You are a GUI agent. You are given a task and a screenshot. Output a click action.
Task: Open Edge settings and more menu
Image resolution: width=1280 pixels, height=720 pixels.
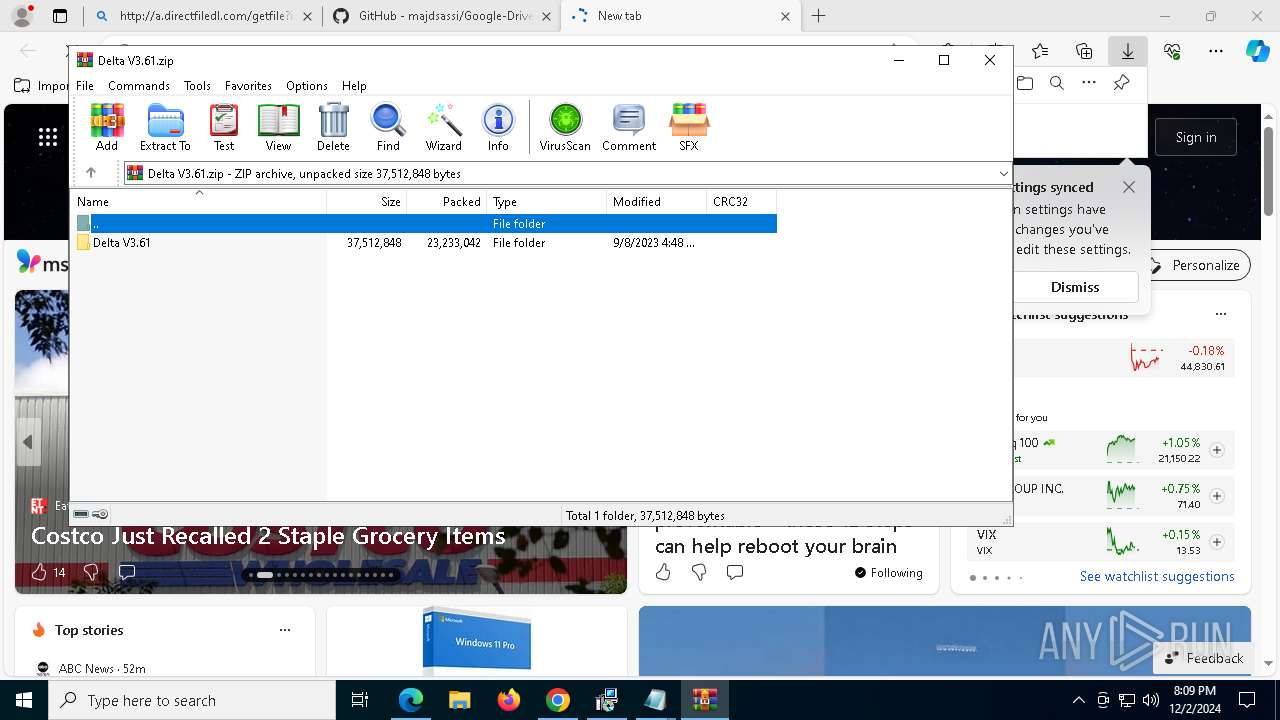(1216, 51)
